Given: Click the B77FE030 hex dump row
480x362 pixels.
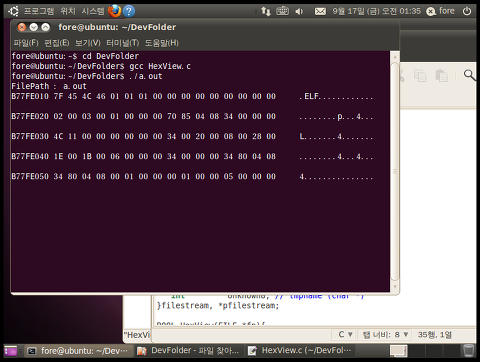Looking at the screenshot, I should point(192,136).
